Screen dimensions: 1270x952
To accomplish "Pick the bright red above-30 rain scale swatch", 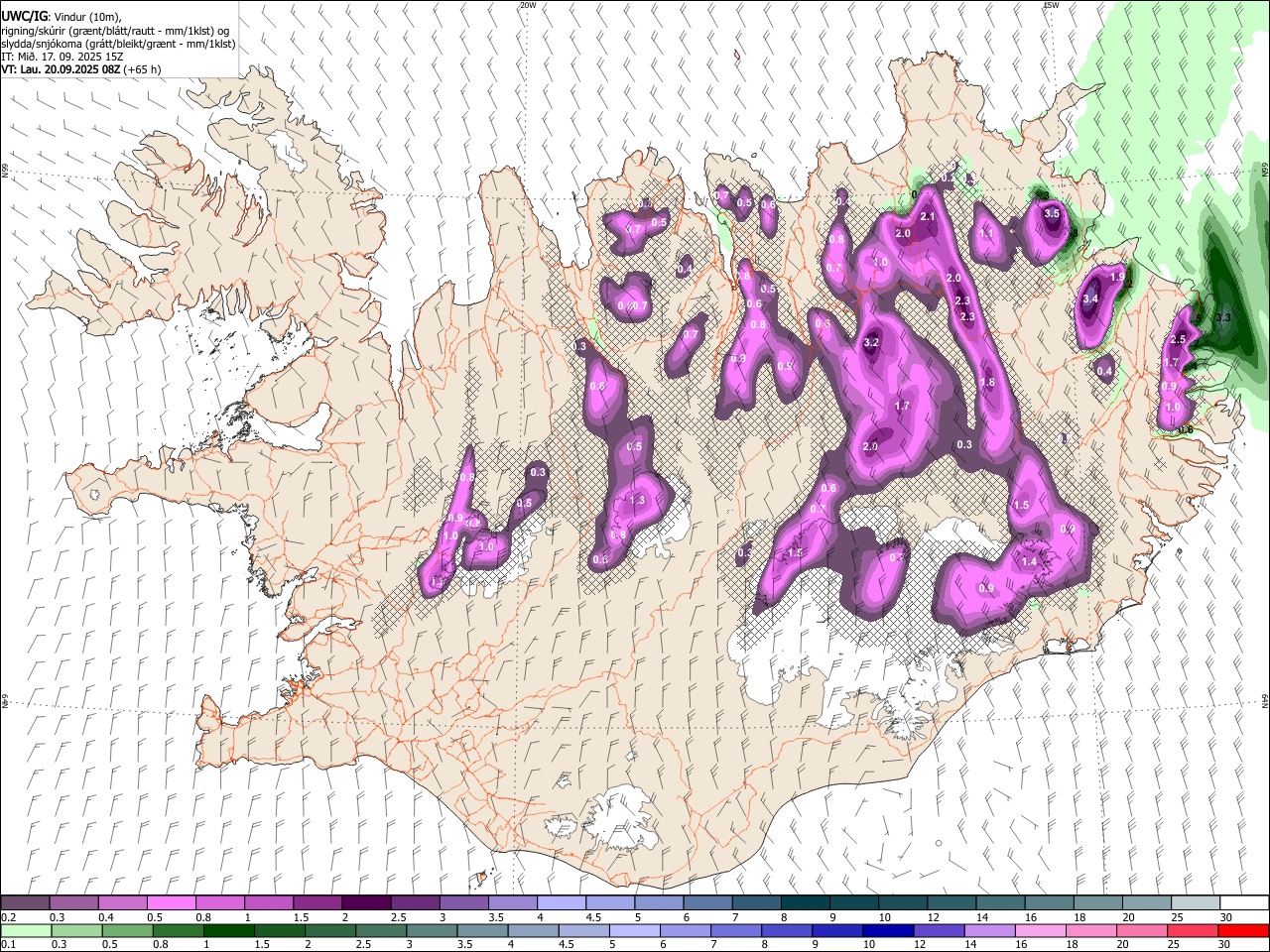I will click(x=1242, y=930).
